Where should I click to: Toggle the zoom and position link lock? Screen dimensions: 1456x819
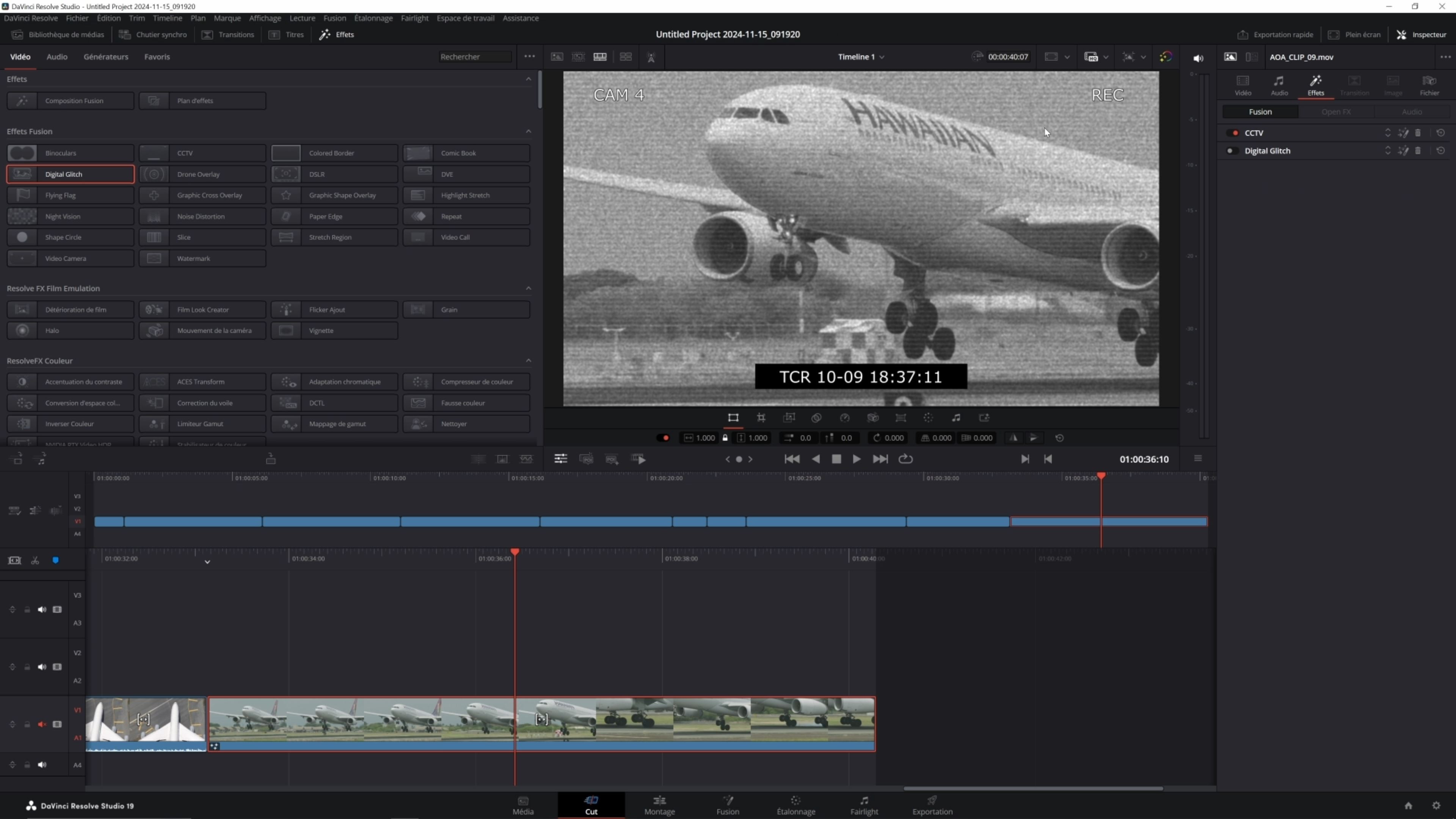[x=725, y=438]
